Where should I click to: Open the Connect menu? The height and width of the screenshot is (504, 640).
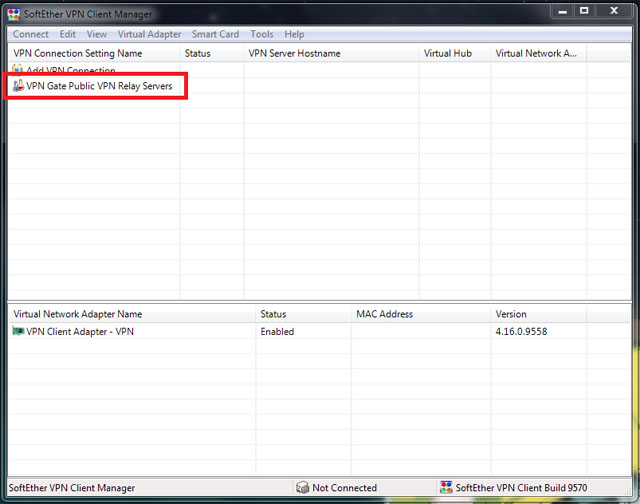[31, 34]
